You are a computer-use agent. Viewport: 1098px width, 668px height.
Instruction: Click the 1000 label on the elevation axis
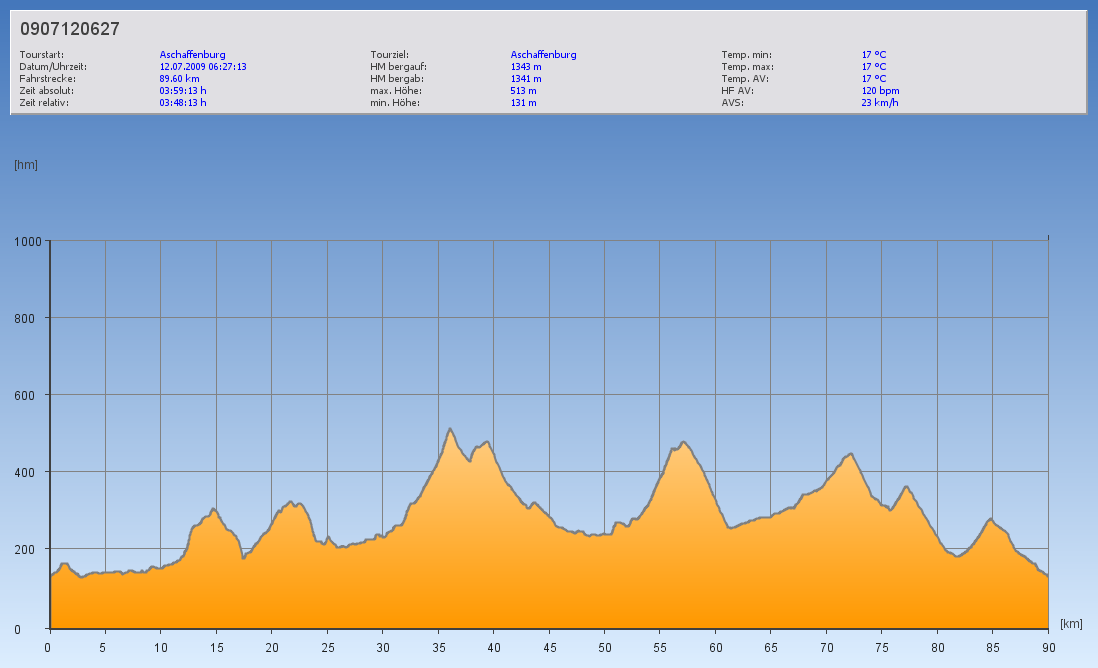[x=28, y=241]
